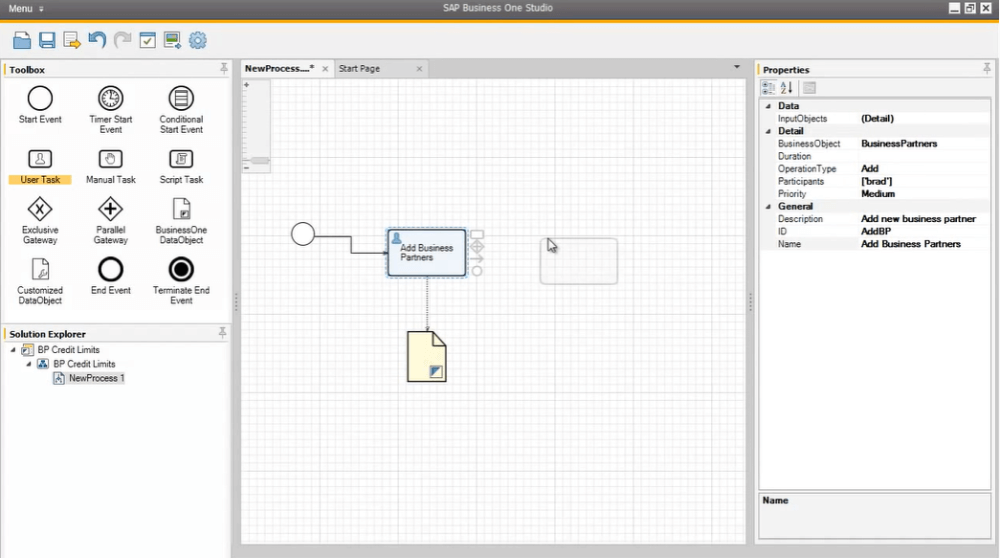This screenshot has width=1000, height=558.
Task: Switch to the Start Page tab
Action: click(359, 68)
